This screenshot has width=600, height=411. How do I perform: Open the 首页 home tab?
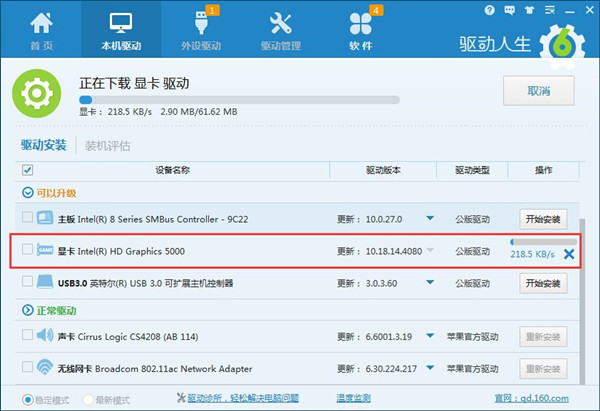tap(41, 31)
